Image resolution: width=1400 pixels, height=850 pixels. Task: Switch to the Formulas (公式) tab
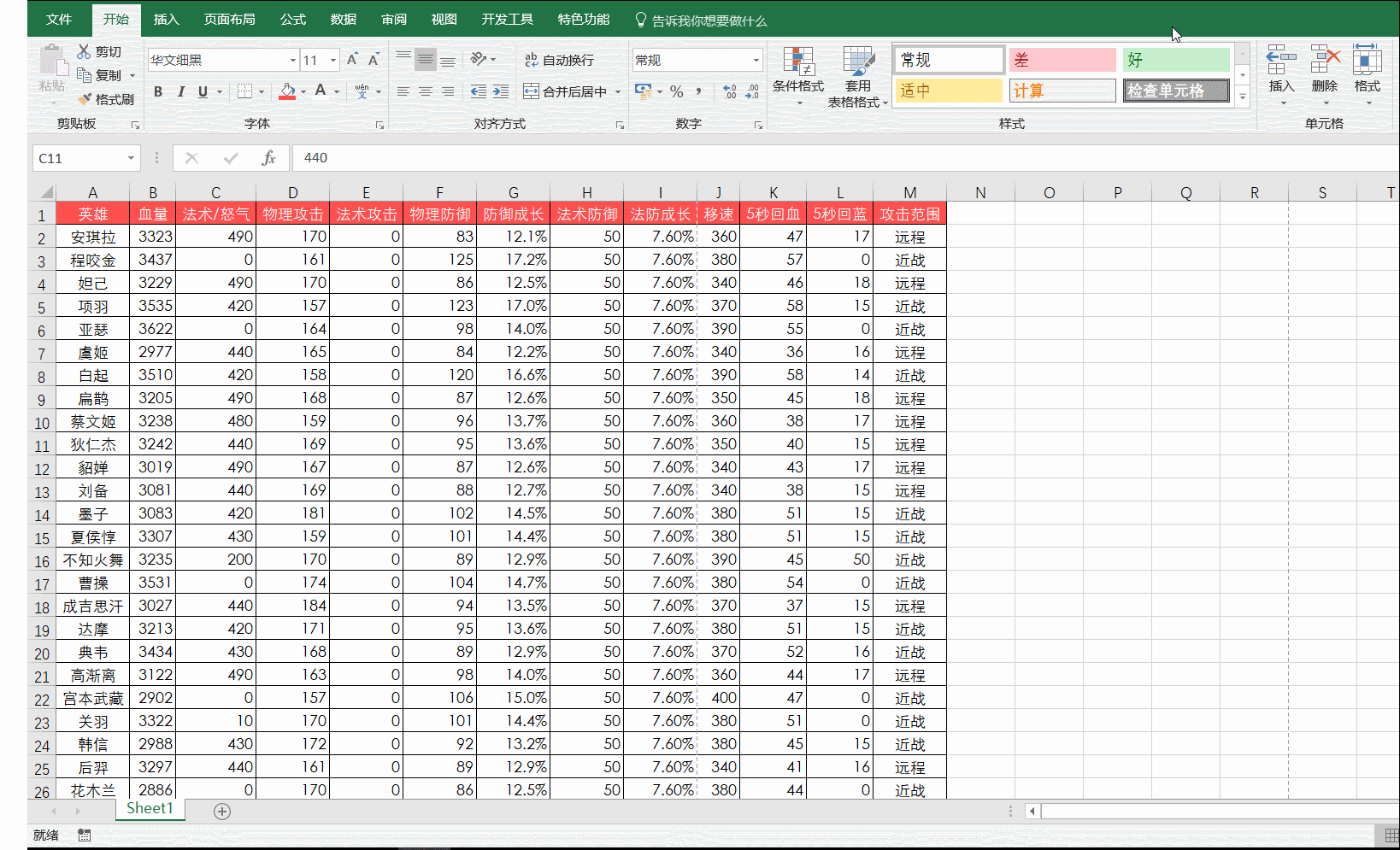[292, 19]
